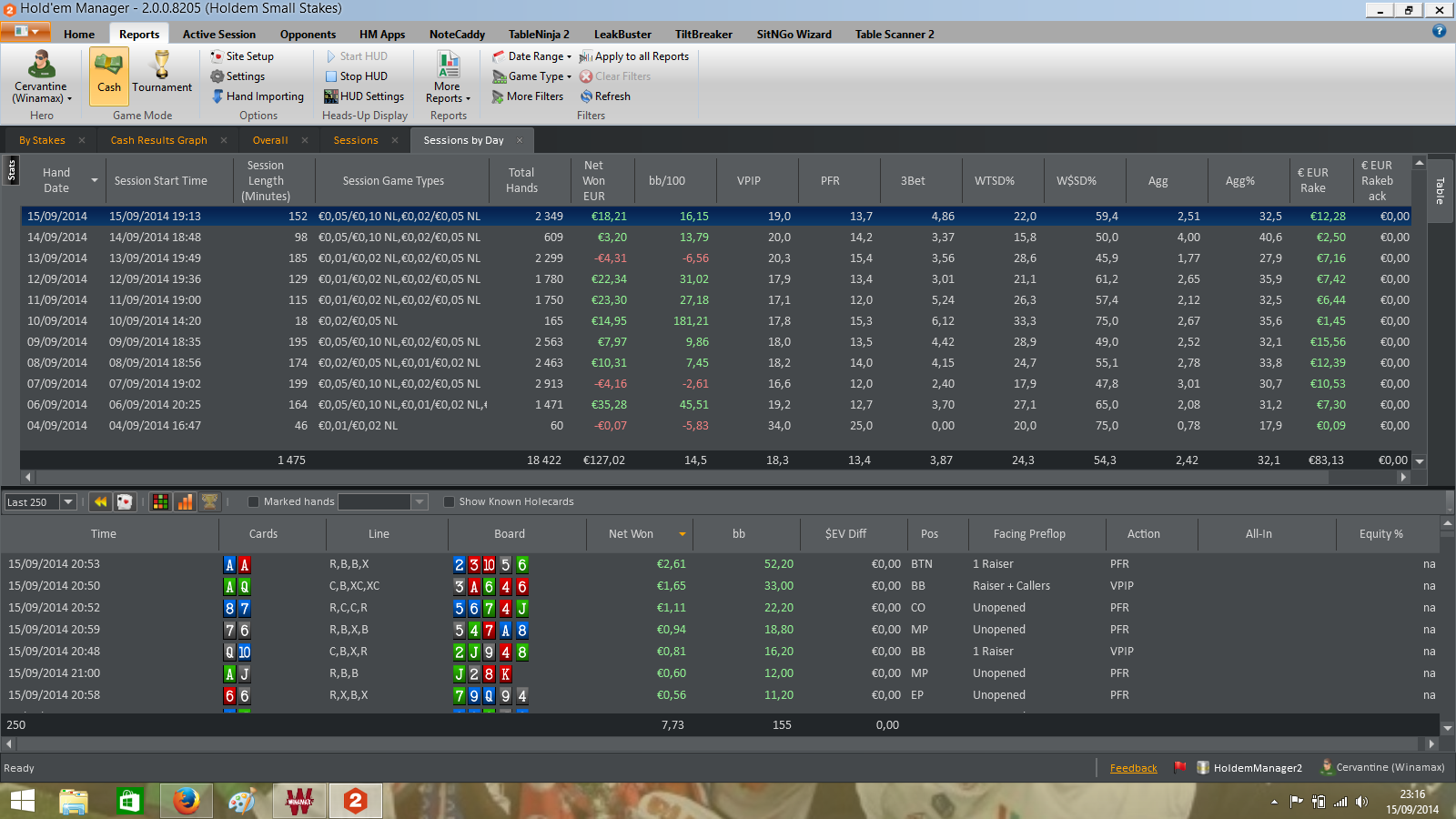Image resolution: width=1456 pixels, height=819 pixels.
Task: Expand the Table side panel
Action: 1440,191
